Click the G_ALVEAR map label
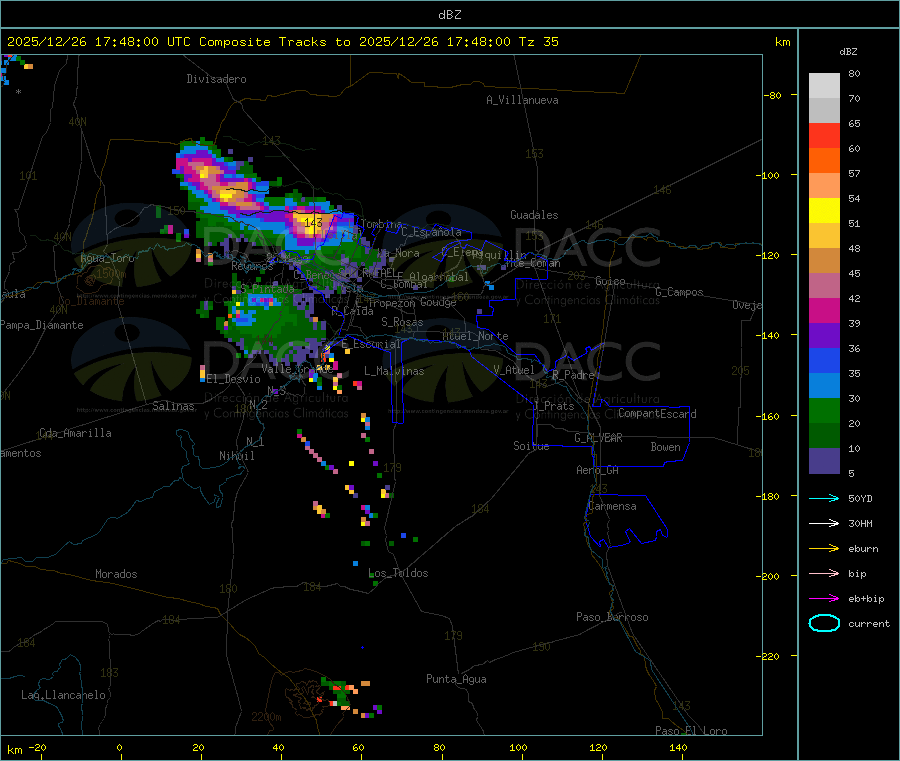This screenshot has height=761, width=900. 598,438
